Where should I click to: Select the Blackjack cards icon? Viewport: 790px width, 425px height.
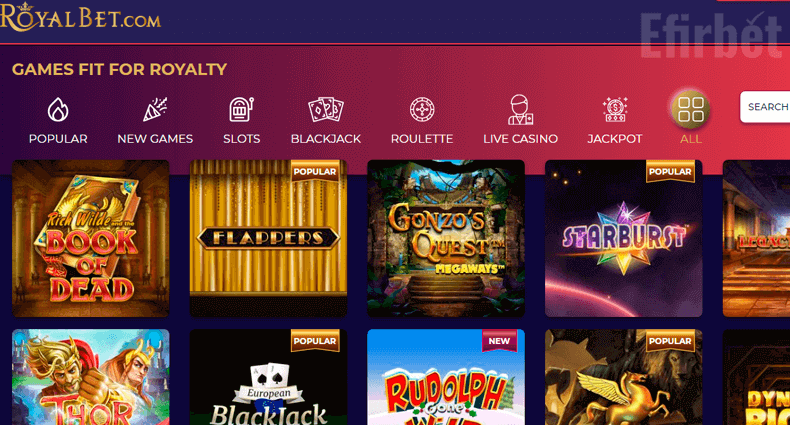[325, 109]
